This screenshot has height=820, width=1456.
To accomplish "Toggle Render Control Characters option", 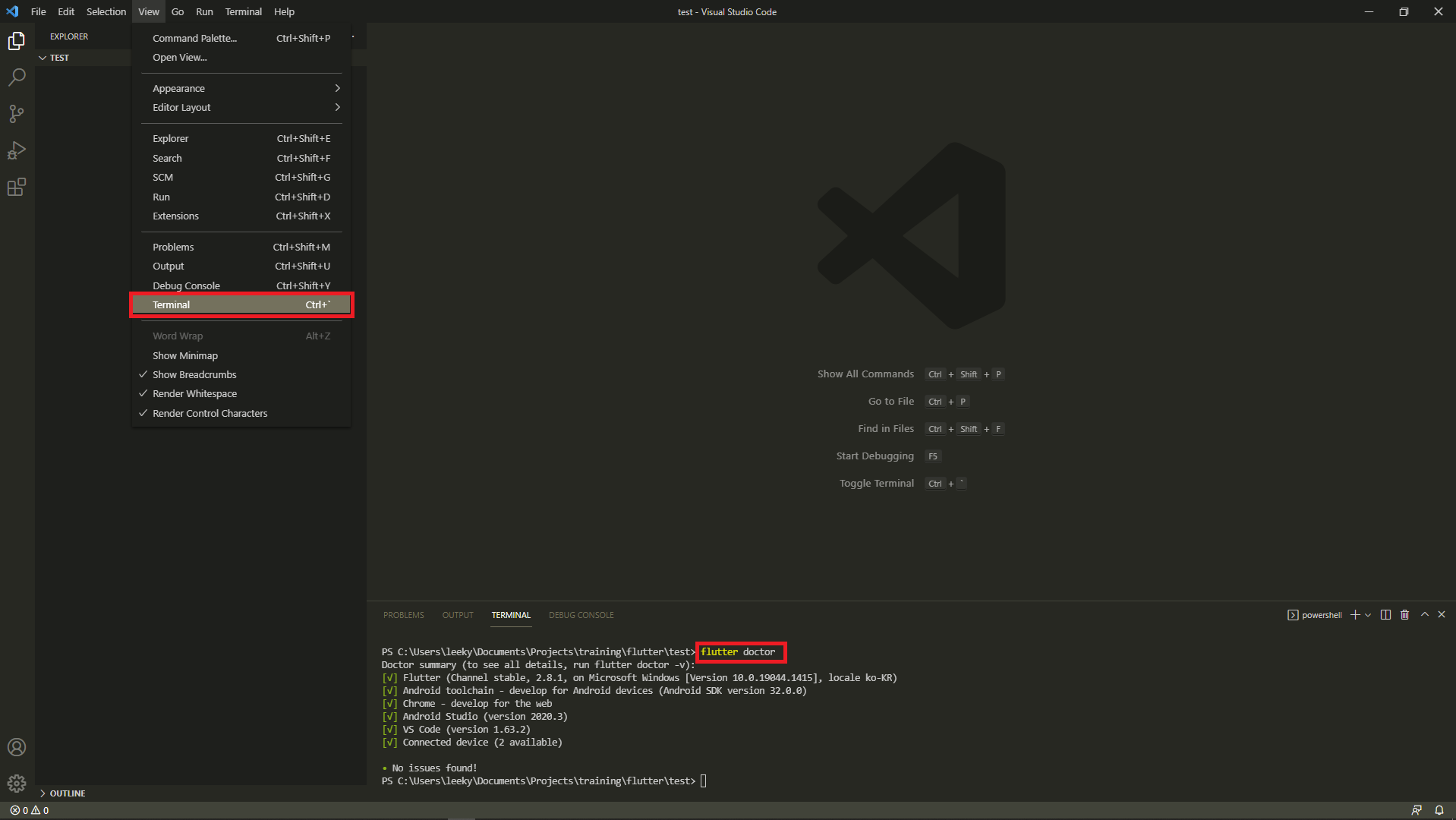I will coord(241,414).
